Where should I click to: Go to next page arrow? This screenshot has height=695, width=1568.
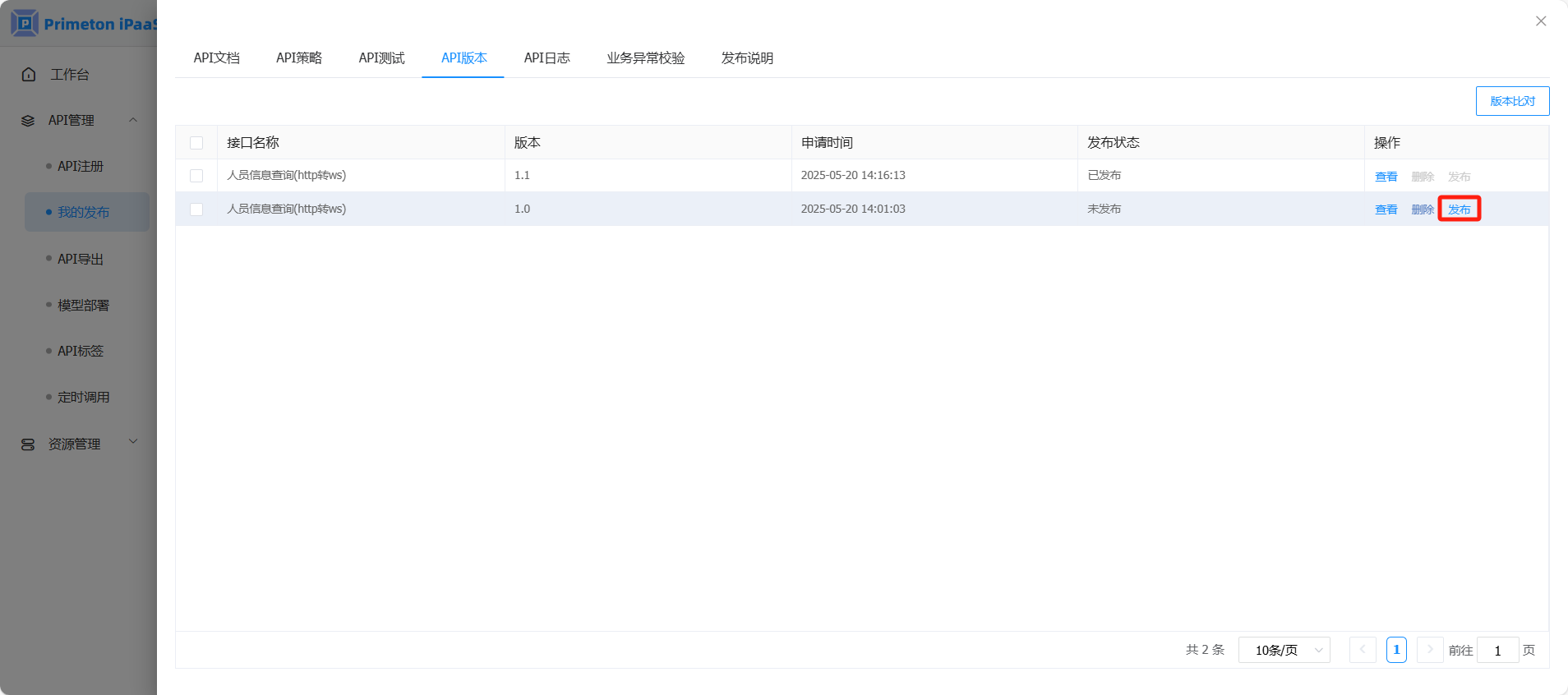coord(1430,650)
